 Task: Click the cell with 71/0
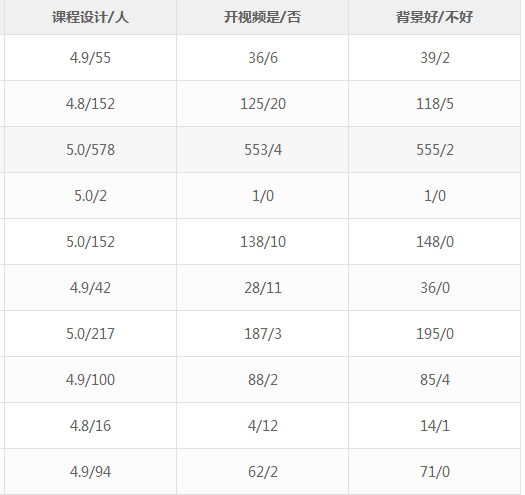pos(435,472)
